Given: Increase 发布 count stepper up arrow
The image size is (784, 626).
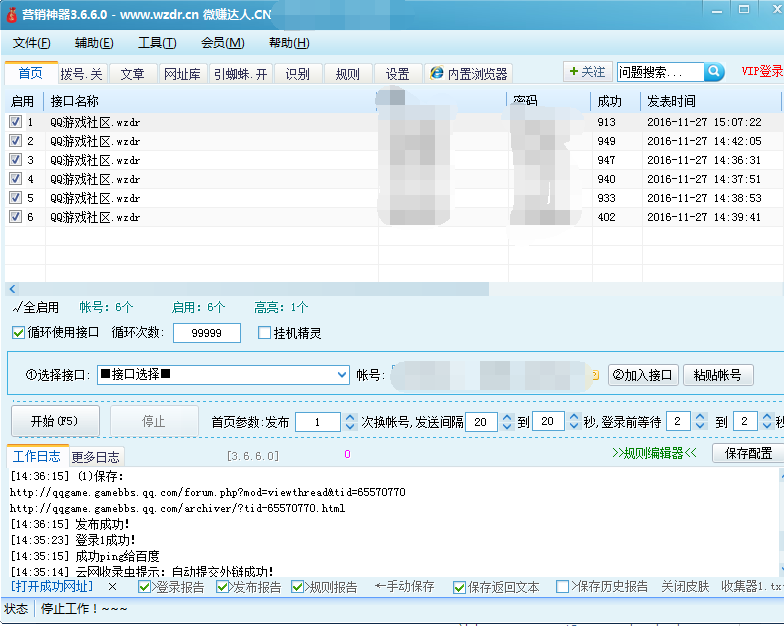Looking at the screenshot, I should point(350,418).
